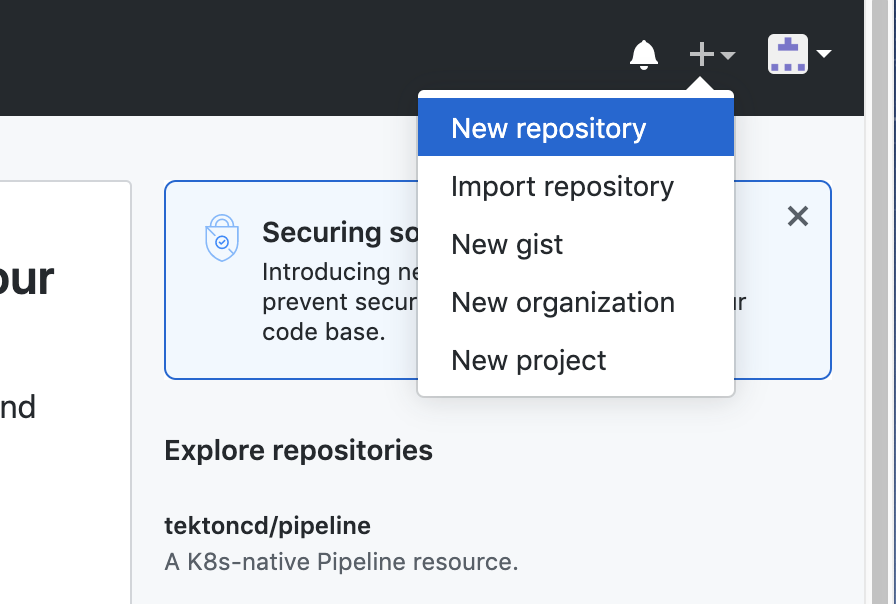Viewport: 896px width, 604px height.
Task: Click the shield security icon in banner
Action: [x=222, y=238]
